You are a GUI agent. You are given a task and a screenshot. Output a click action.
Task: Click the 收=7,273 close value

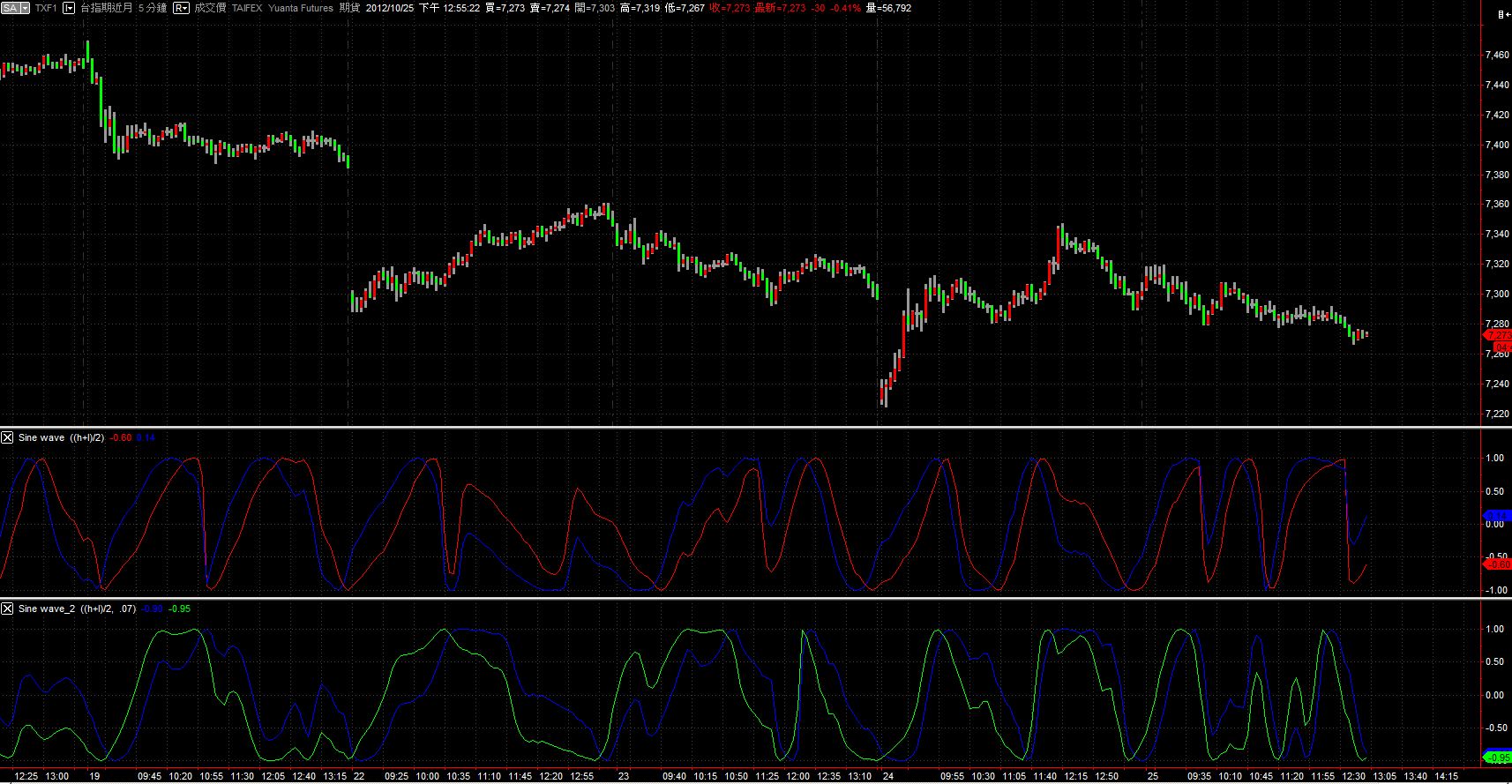tap(730, 8)
